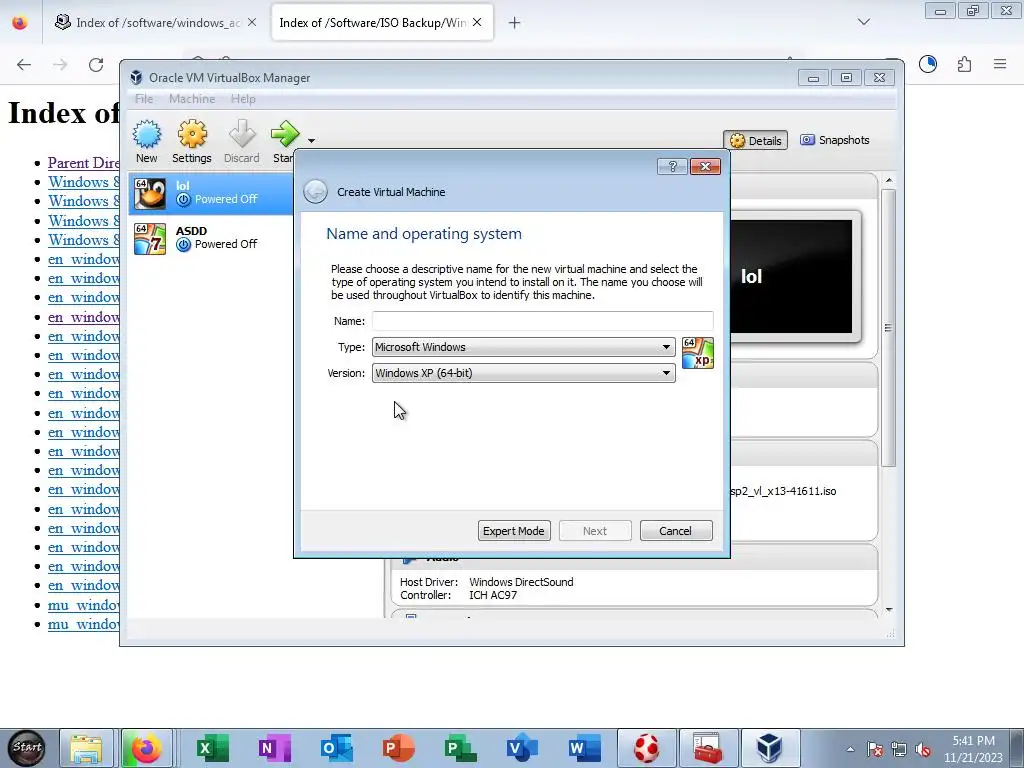
Task: Cancel the Create Virtual Machine wizard
Action: click(676, 531)
